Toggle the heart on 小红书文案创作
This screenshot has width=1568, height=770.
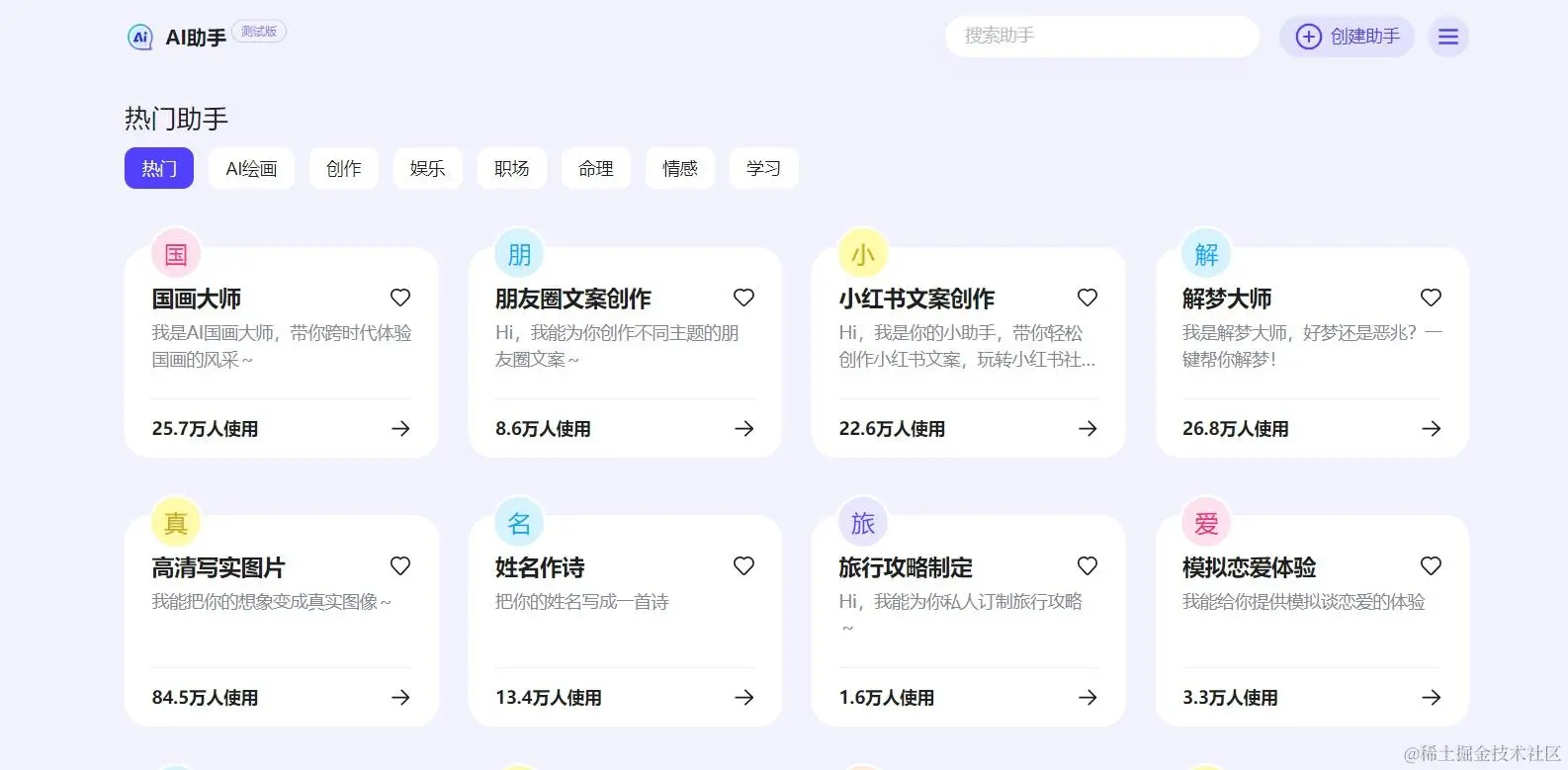tap(1088, 298)
